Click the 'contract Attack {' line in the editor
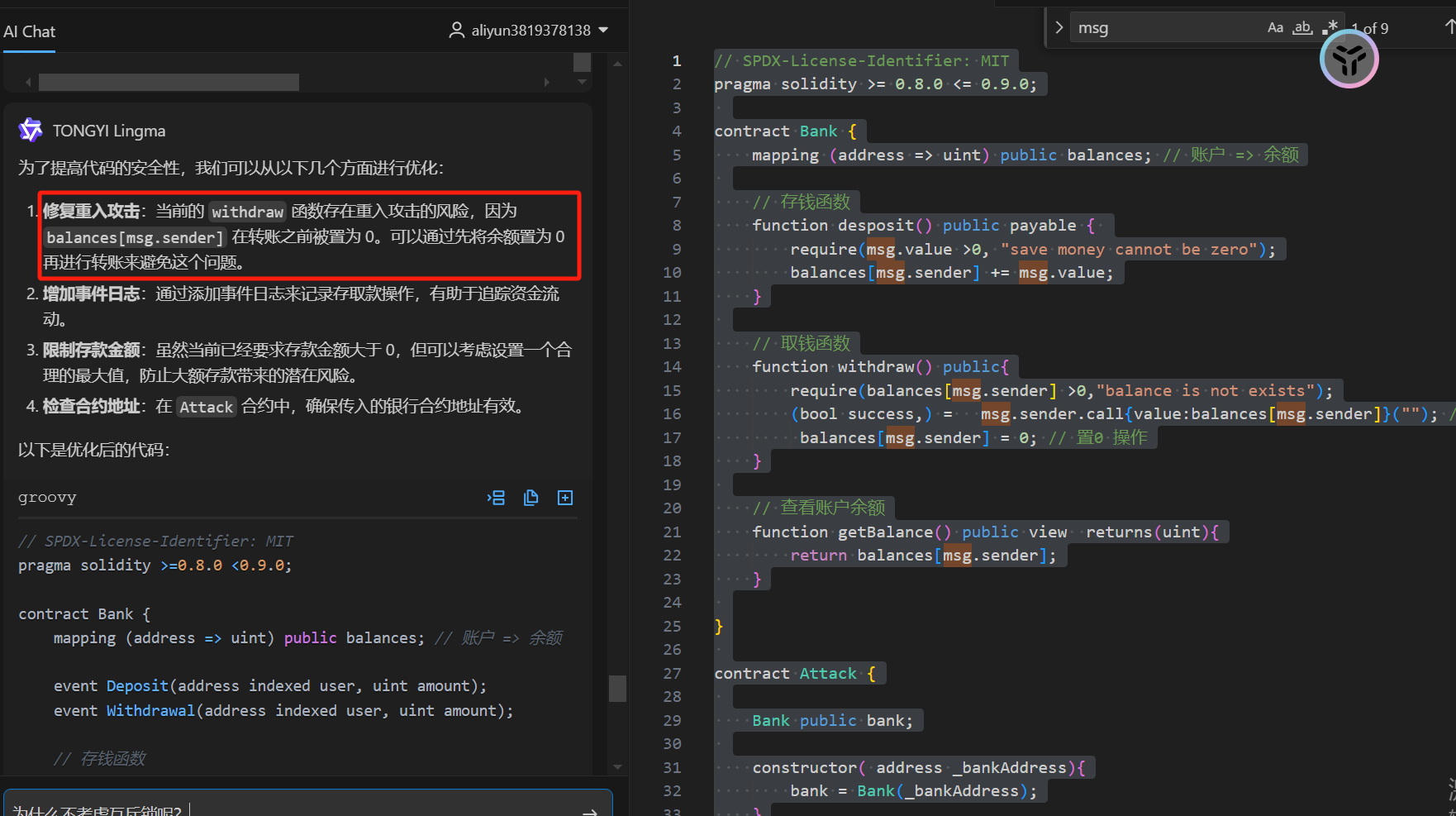Image resolution: width=1456 pixels, height=816 pixels. [x=795, y=673]
